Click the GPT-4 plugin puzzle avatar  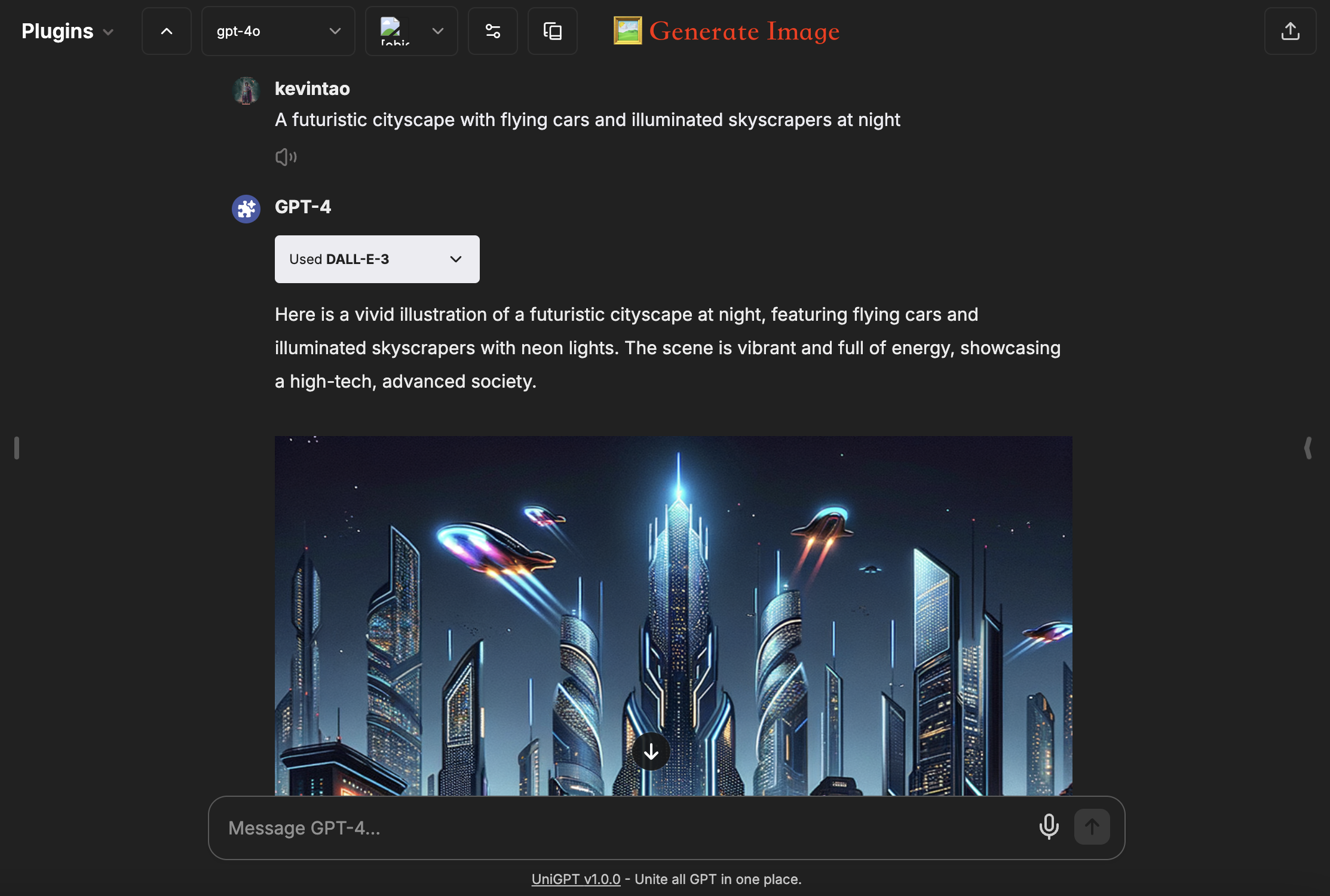point(246,209)
